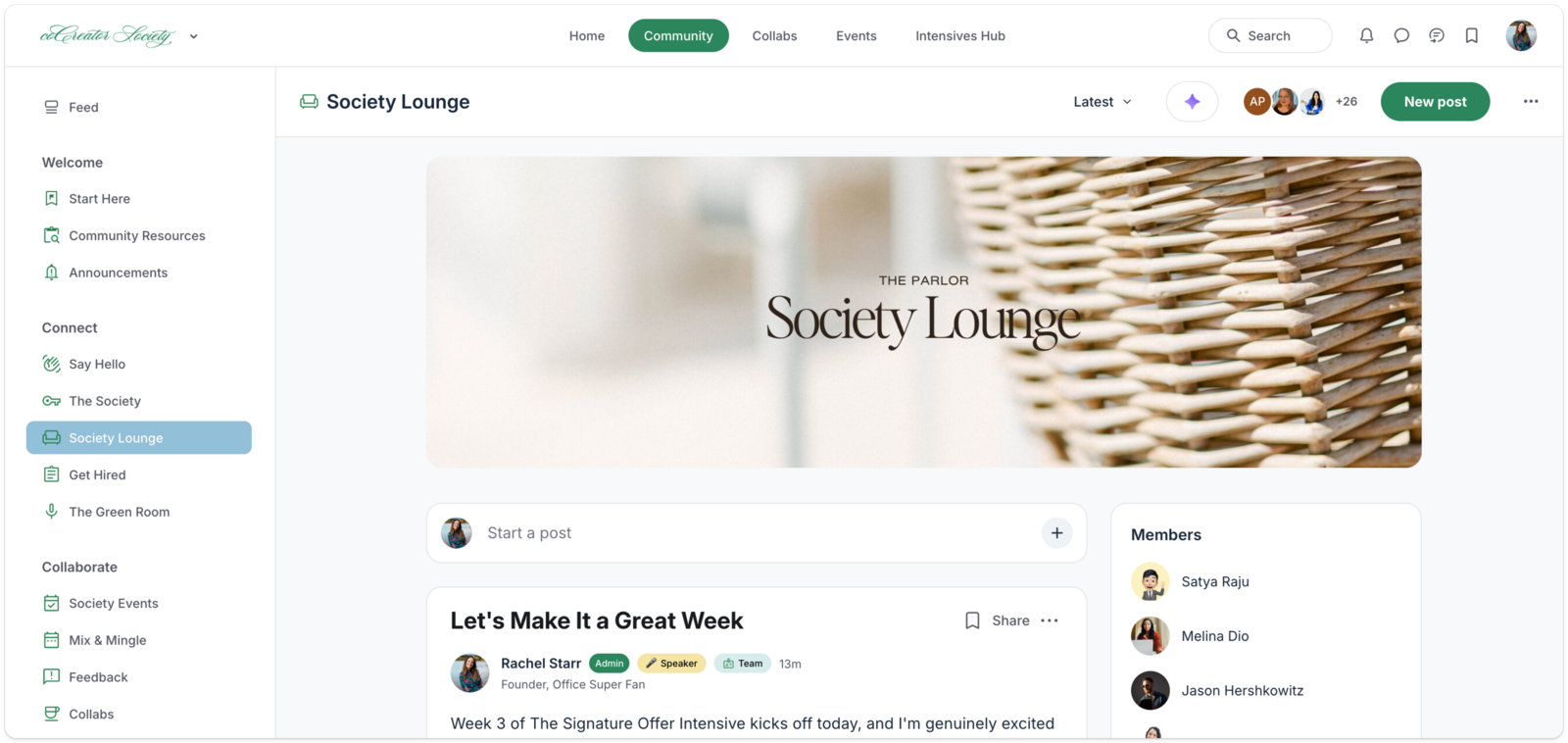Expand the coCreator Society community switcher chevron
This screenshot has height=743, width=1568.
click(194, 36)
